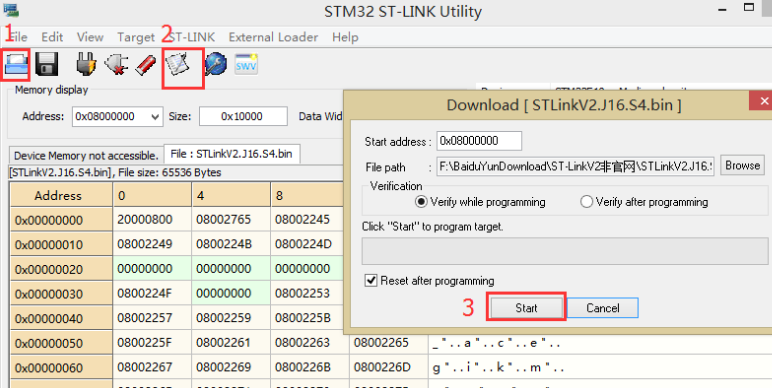772x388 pixels.
Task: Open the SWV viewer icon
Action: click(246, 64)
